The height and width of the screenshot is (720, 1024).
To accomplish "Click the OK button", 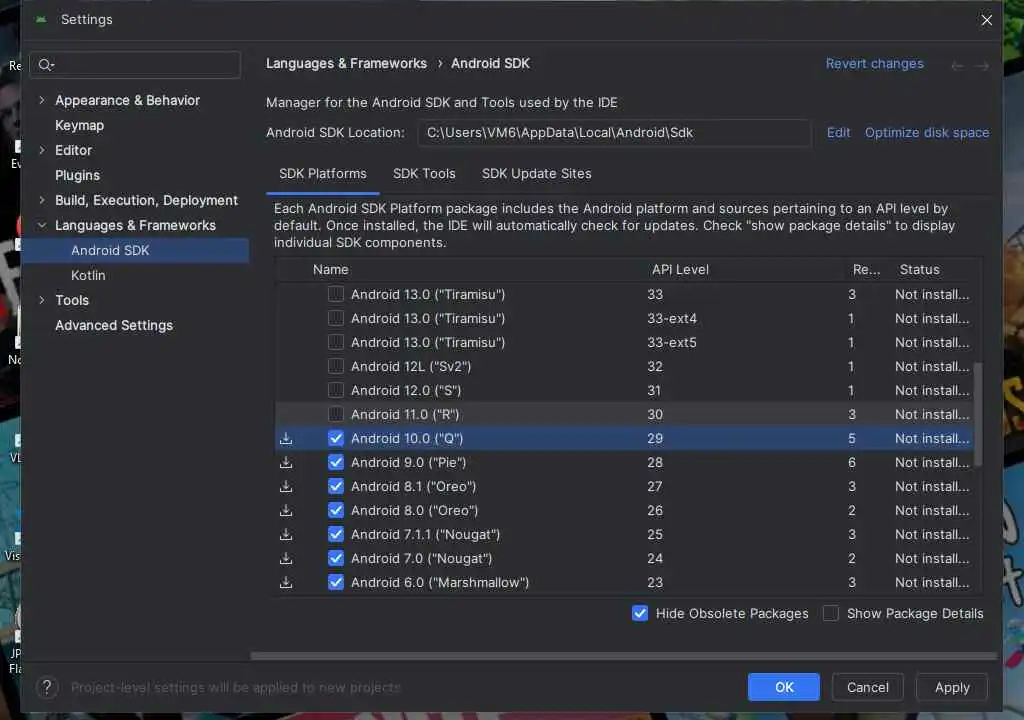I will [x=784, y=687].
